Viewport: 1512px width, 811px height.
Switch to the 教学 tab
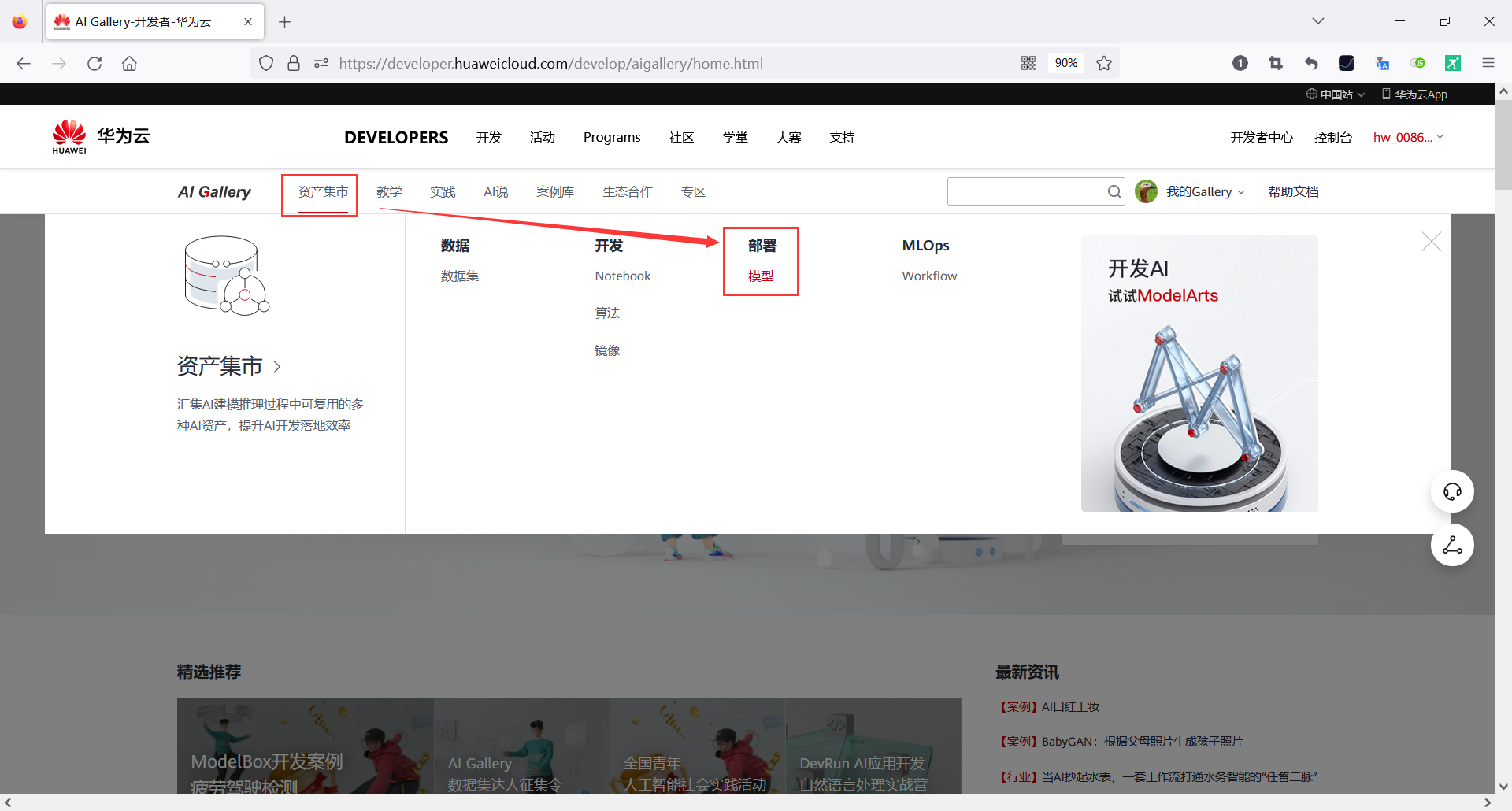[x=390, y=191]
